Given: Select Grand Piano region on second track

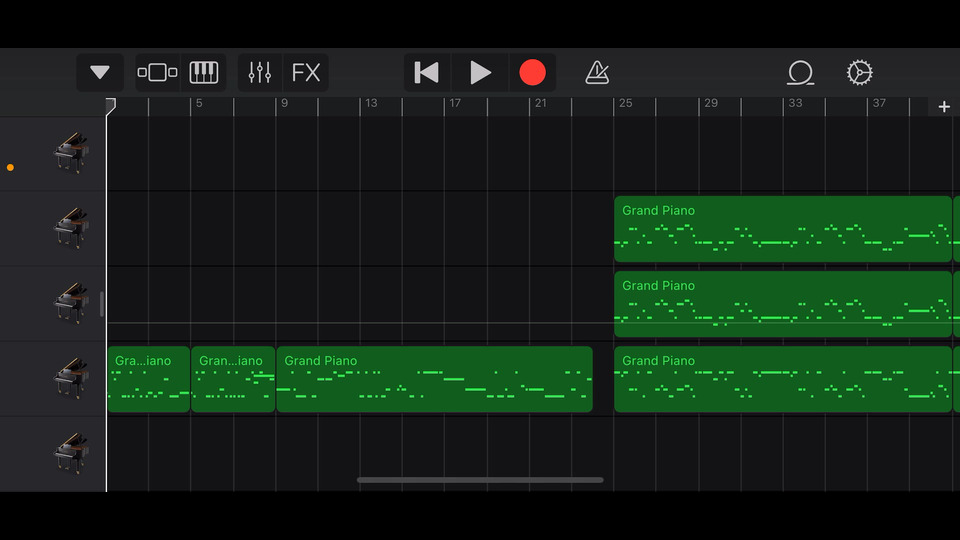Looking at the screenshot, I should pyautogui.click(x=783, y=229).
